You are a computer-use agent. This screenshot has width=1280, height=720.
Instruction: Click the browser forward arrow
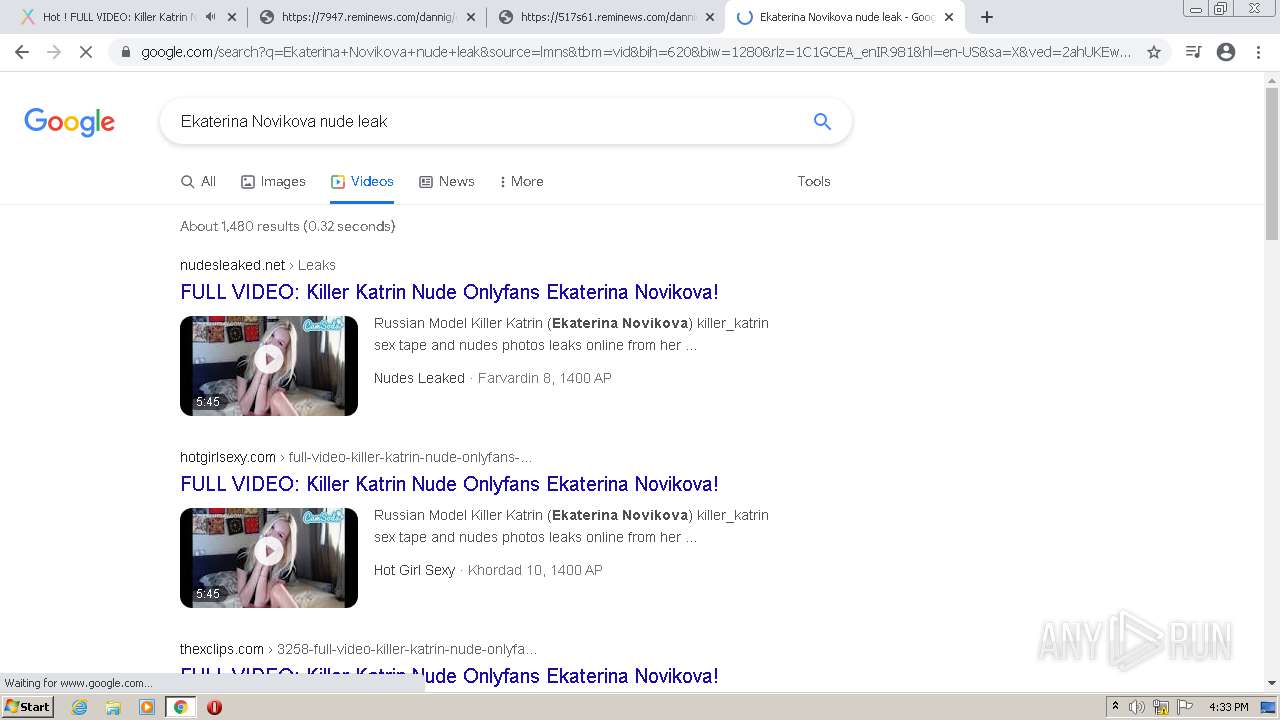pos(54,52)
